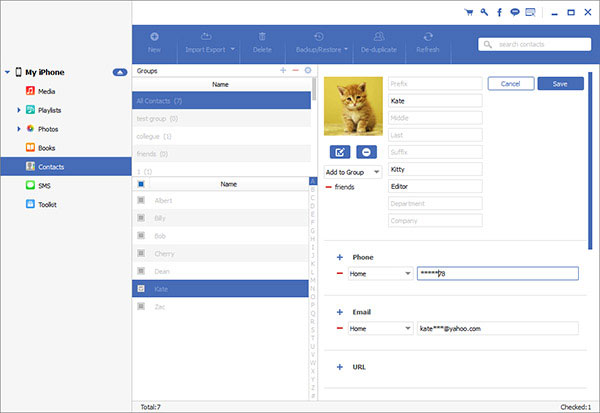This screenshot has height=413, width=600.
Task: Uncheck the Kate contact checkbox
Action: point(141,289)
